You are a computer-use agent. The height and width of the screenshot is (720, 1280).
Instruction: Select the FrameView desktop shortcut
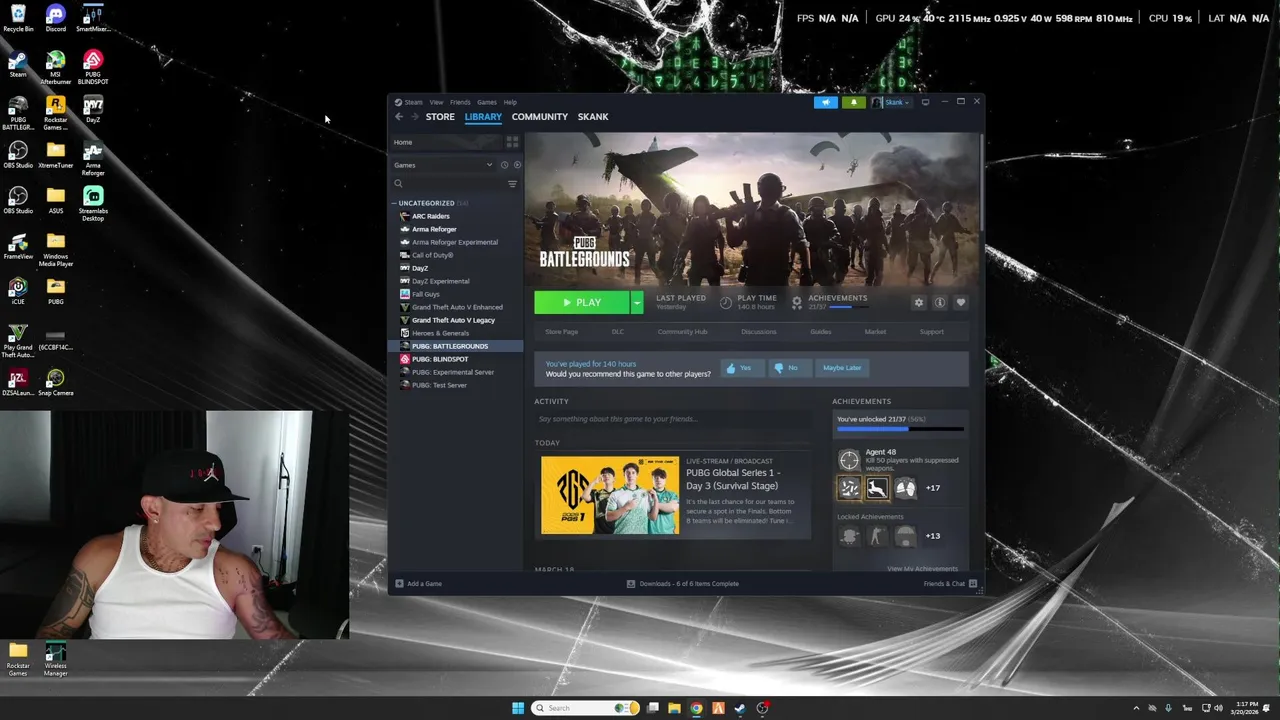click(x=18, y=246)
